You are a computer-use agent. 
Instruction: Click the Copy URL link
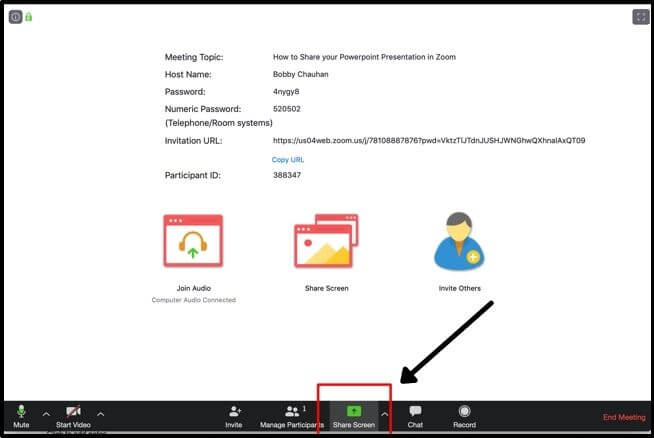click(x=288, y=160)
